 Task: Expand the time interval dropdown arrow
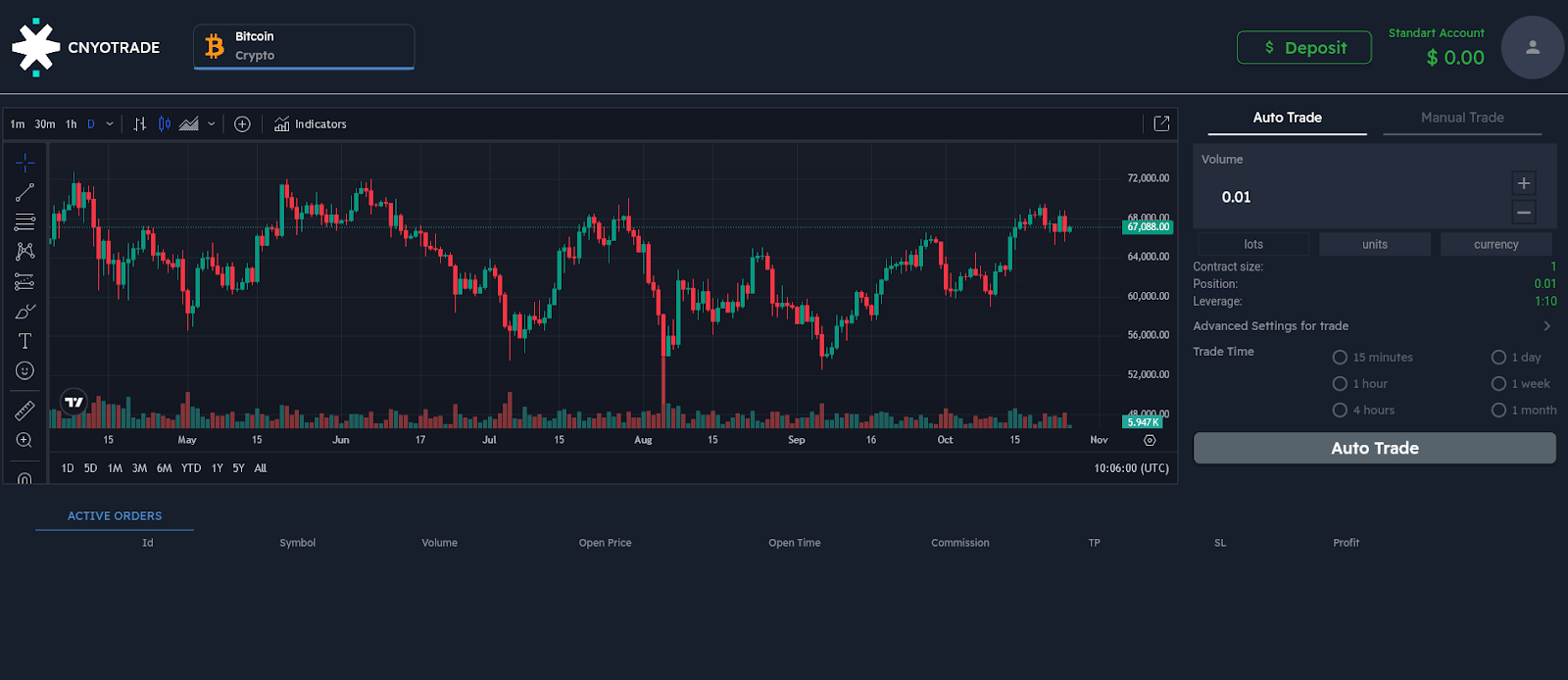click(x=110, y=124)
